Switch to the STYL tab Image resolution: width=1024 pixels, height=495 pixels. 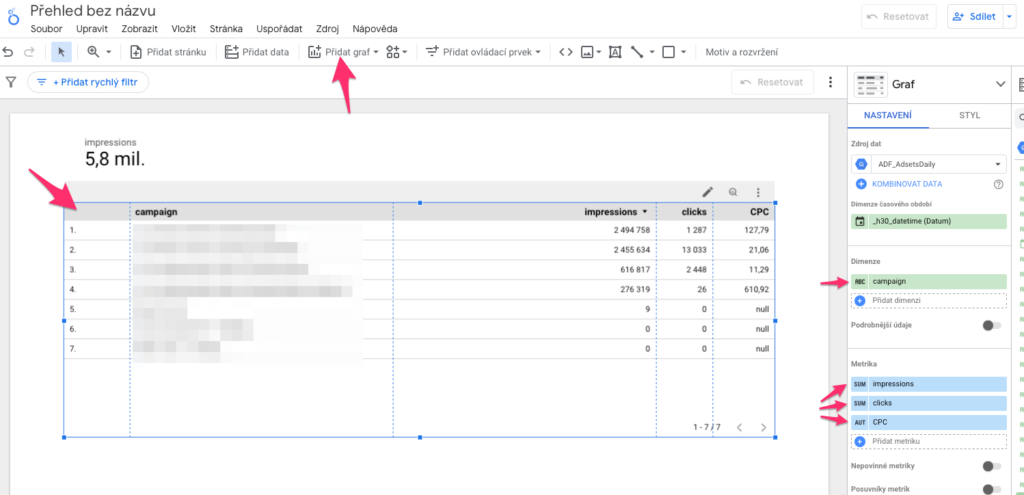pyautogui.click(x=969, y=115)
